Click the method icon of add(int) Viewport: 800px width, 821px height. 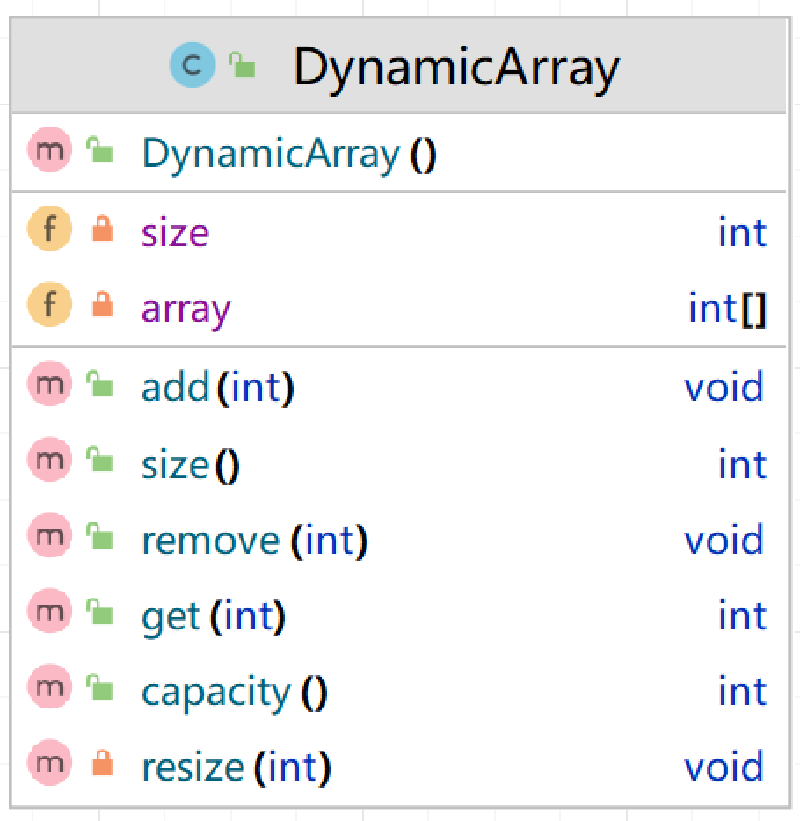[x=49, y=383]
